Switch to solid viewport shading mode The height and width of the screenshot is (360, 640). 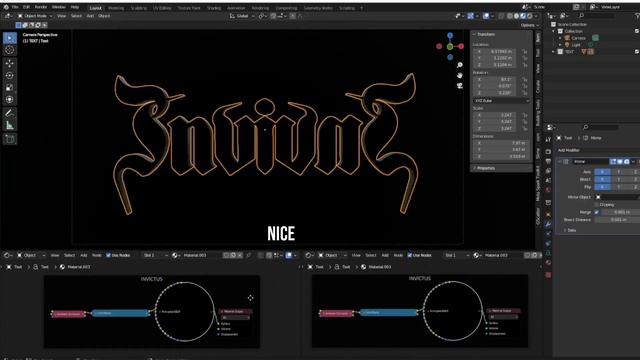[x=516, y=16]
